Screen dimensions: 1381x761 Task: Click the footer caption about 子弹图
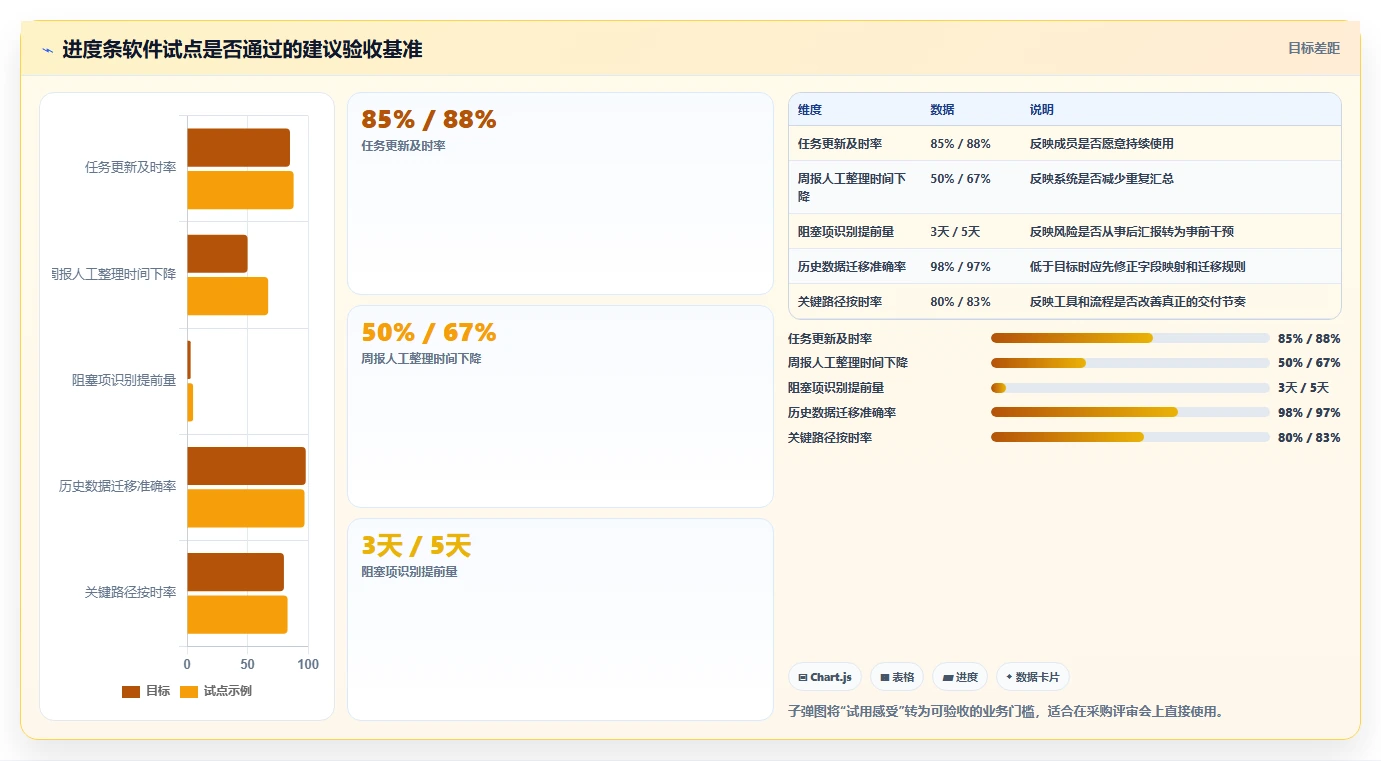click(1006, 712)
